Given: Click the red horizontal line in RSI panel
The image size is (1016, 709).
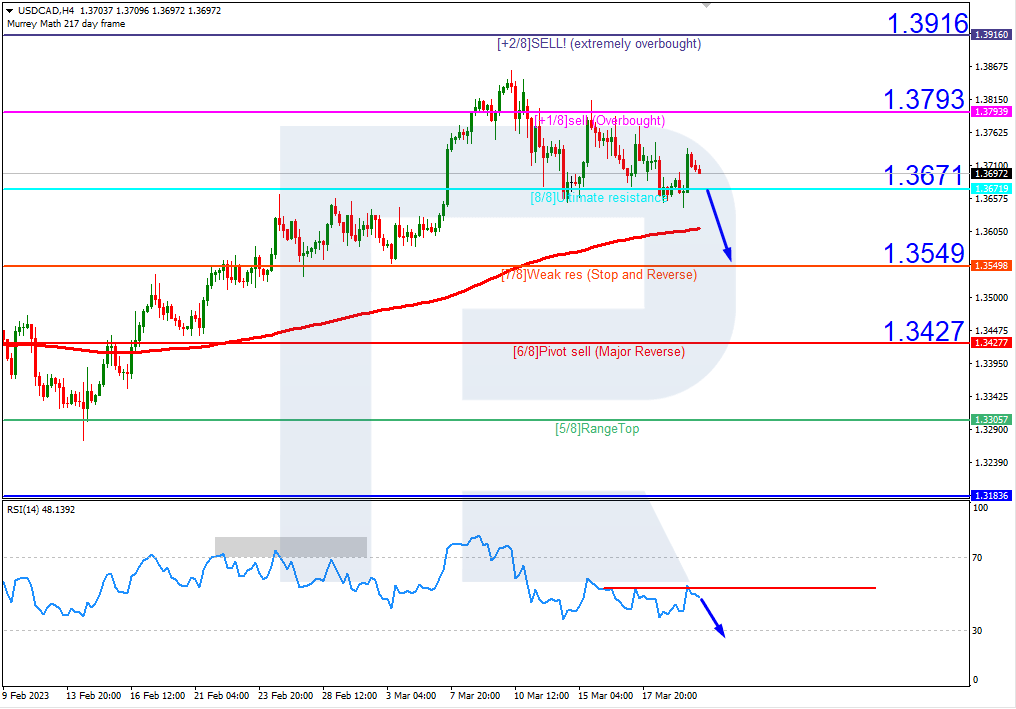Looking at the screenshot, I should click(x=739, y=588).
